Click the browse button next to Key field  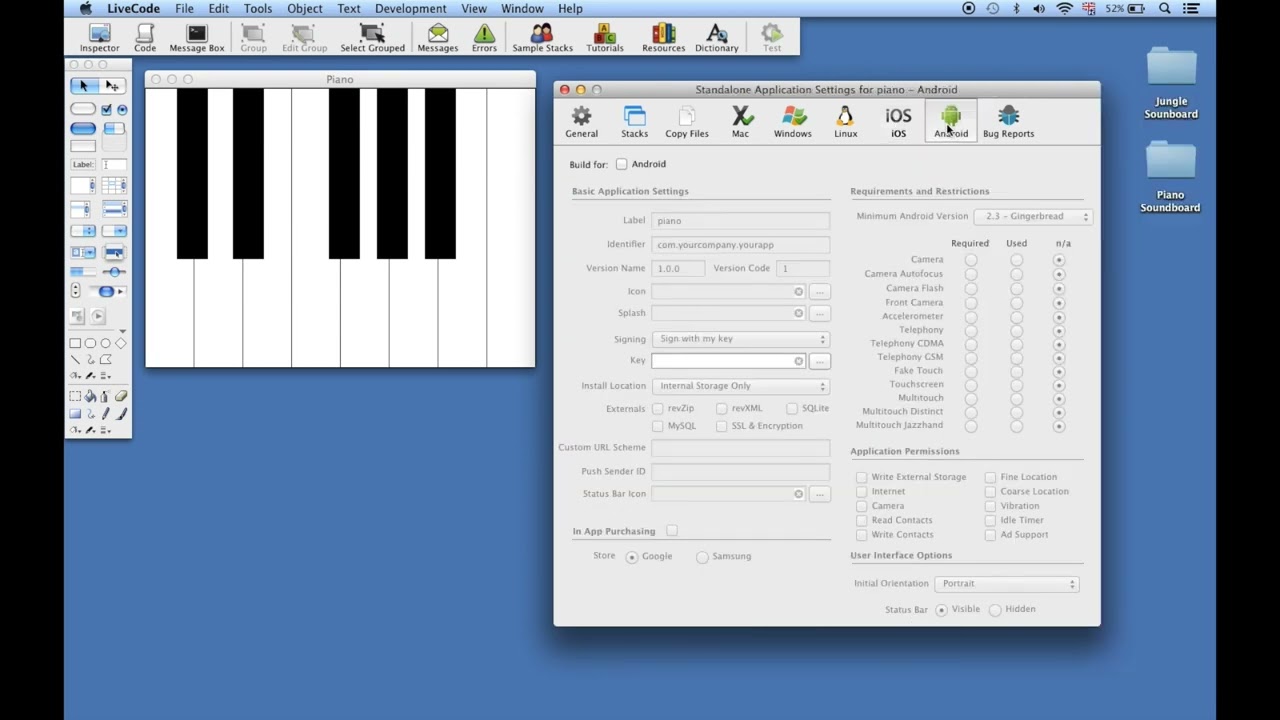(819, 361)
